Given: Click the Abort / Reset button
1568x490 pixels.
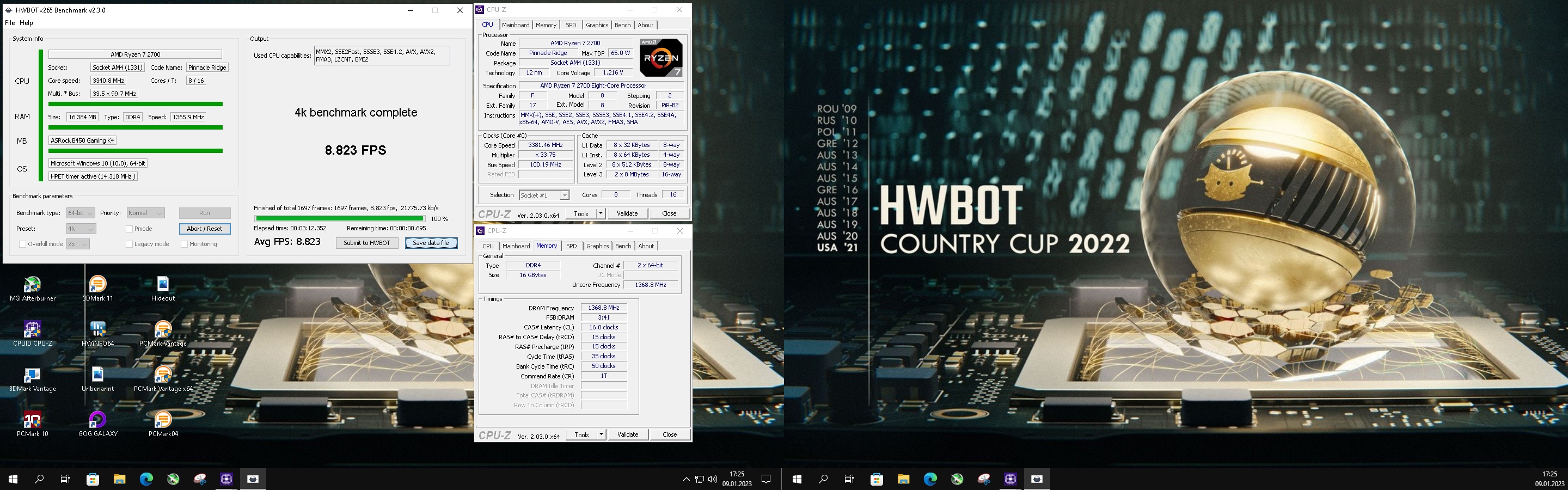Looking at the screenshot, I should click(205, 229).
